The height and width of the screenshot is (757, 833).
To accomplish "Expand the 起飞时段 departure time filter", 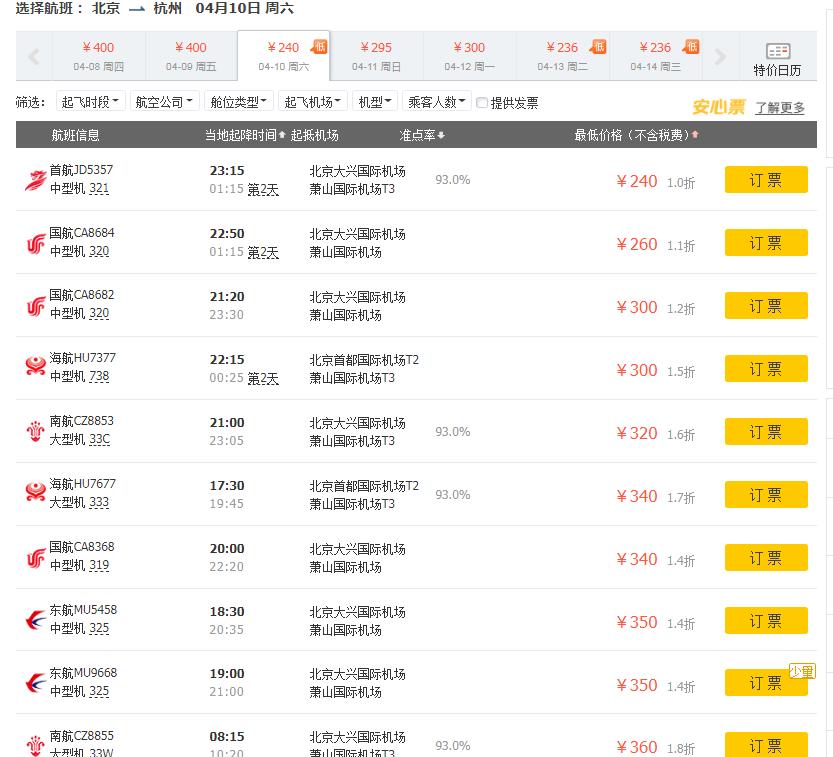I will point(89,101).
